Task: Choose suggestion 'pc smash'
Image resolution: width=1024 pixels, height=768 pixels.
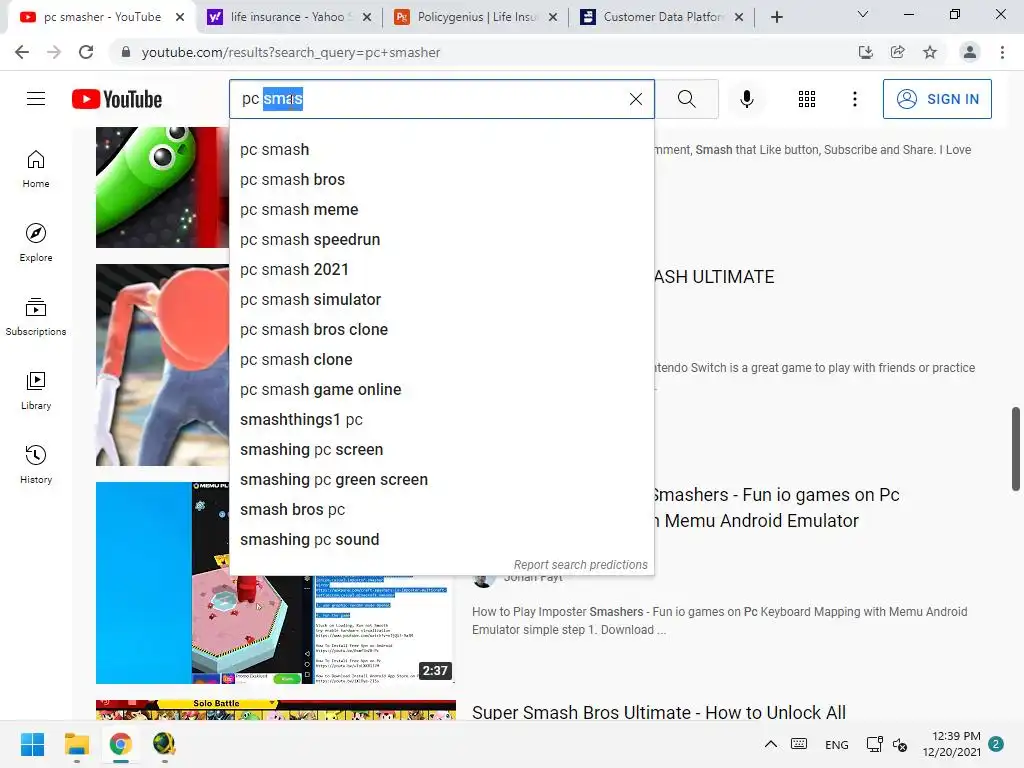Action: coord(441,150)
